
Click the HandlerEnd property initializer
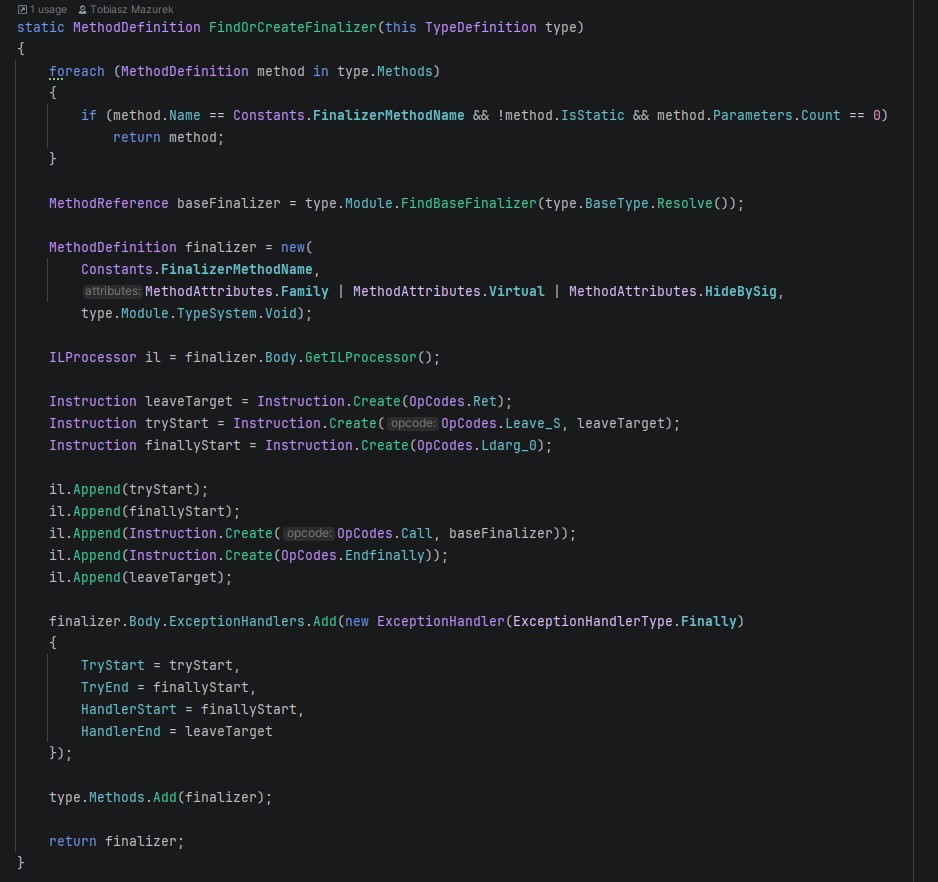[121, 732]
